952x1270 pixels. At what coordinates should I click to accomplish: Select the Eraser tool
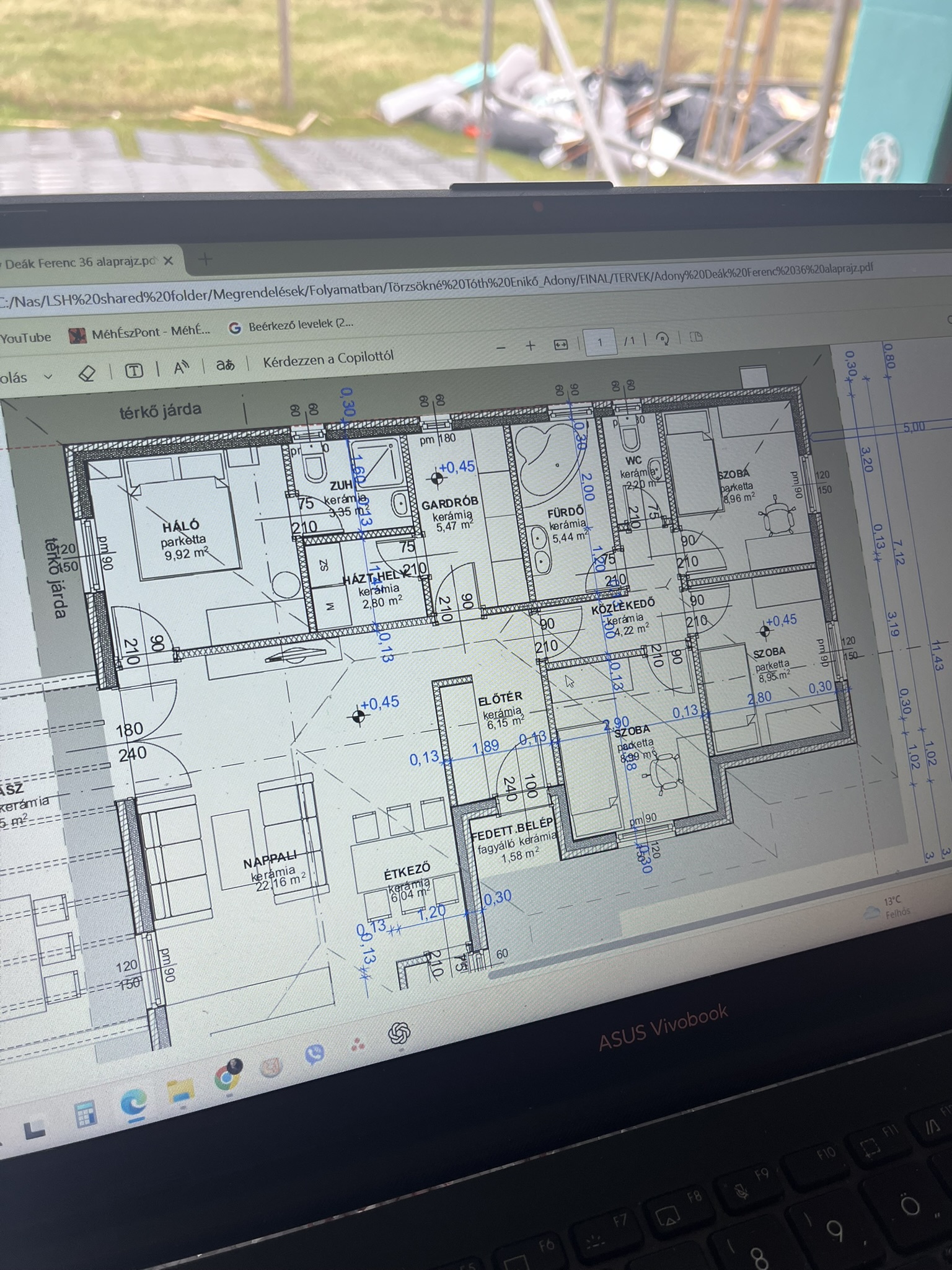pos(87,373)
